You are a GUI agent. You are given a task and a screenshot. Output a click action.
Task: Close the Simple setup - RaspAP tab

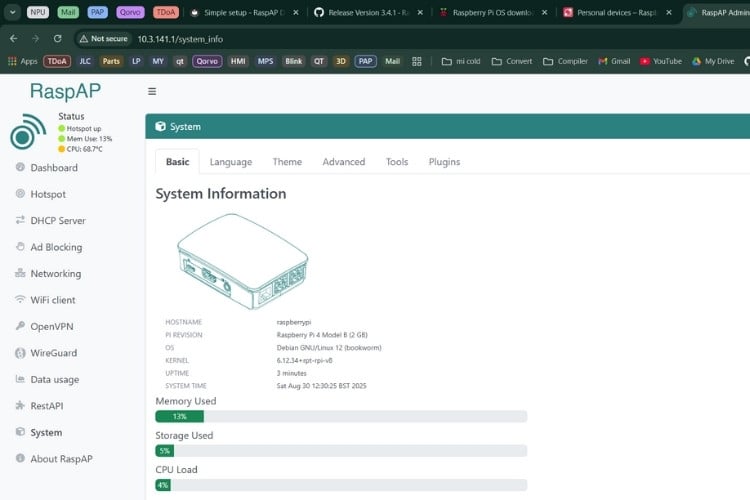[x=296, y=12]
